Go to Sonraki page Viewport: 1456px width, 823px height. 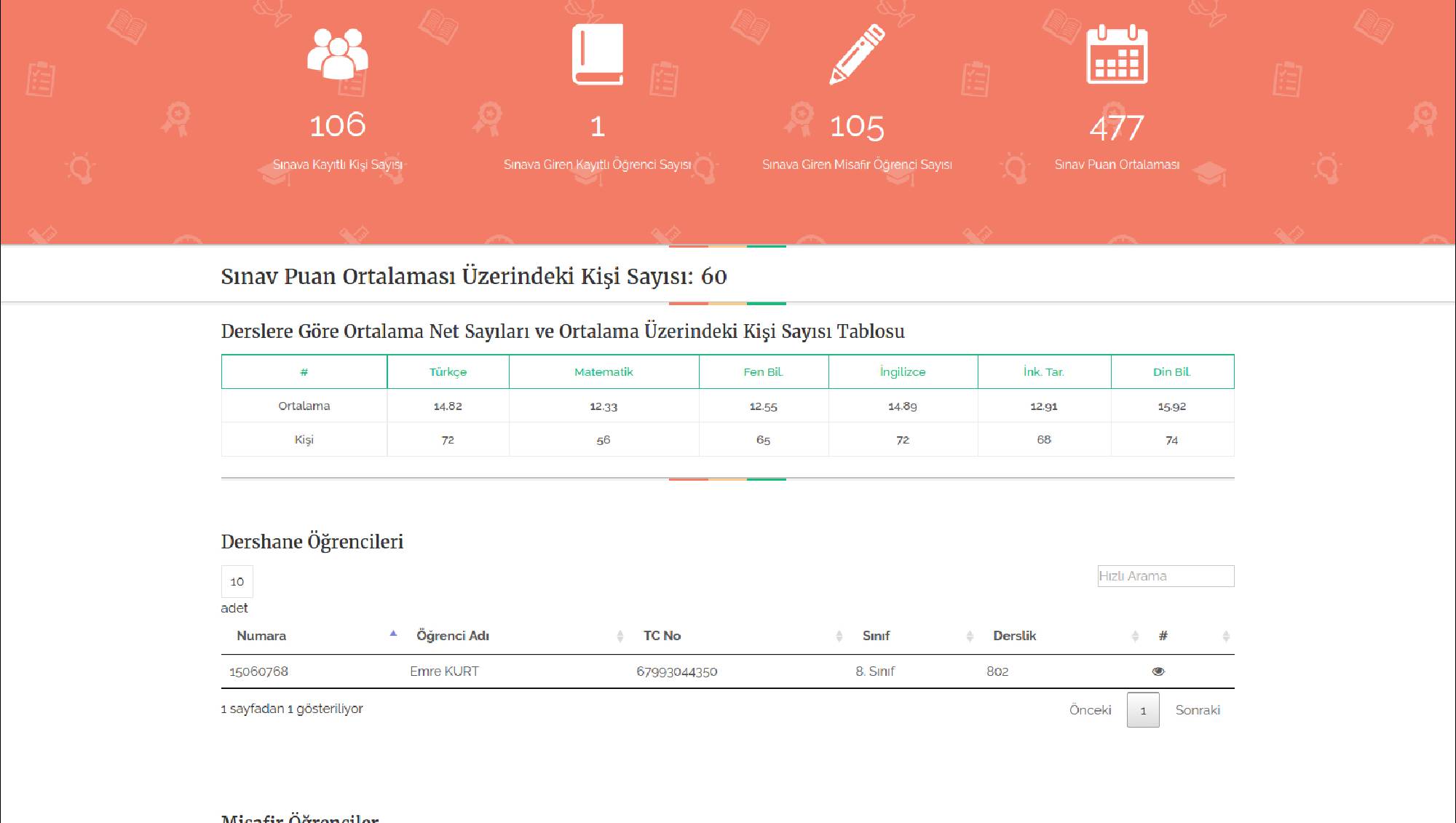[1198, 710]
